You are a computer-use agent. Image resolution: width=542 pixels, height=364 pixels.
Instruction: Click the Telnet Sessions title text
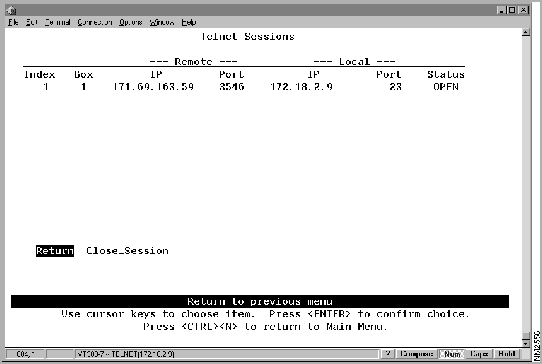[248, 37]
